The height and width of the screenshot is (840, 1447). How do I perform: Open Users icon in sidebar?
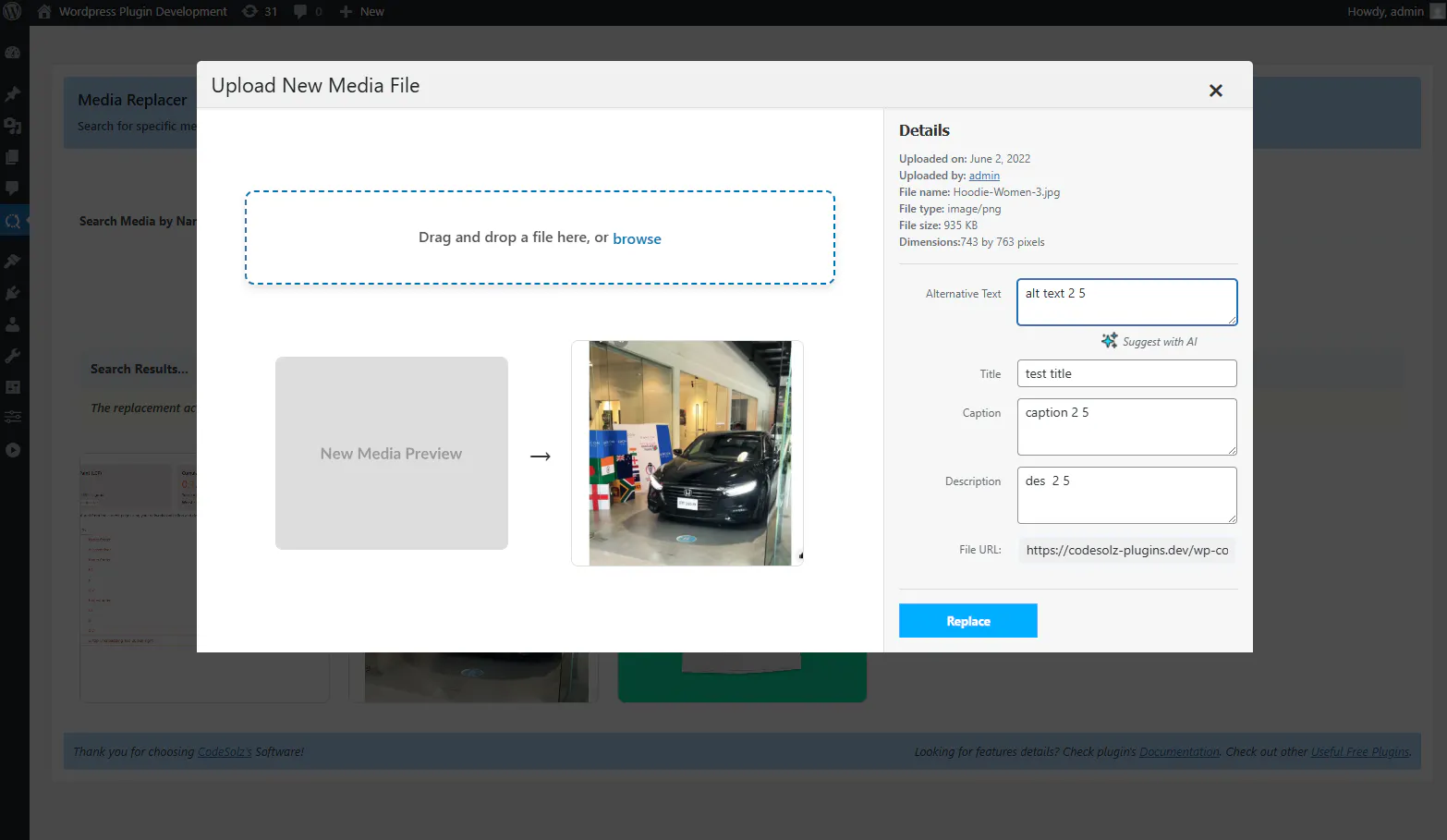click(13, 324)
